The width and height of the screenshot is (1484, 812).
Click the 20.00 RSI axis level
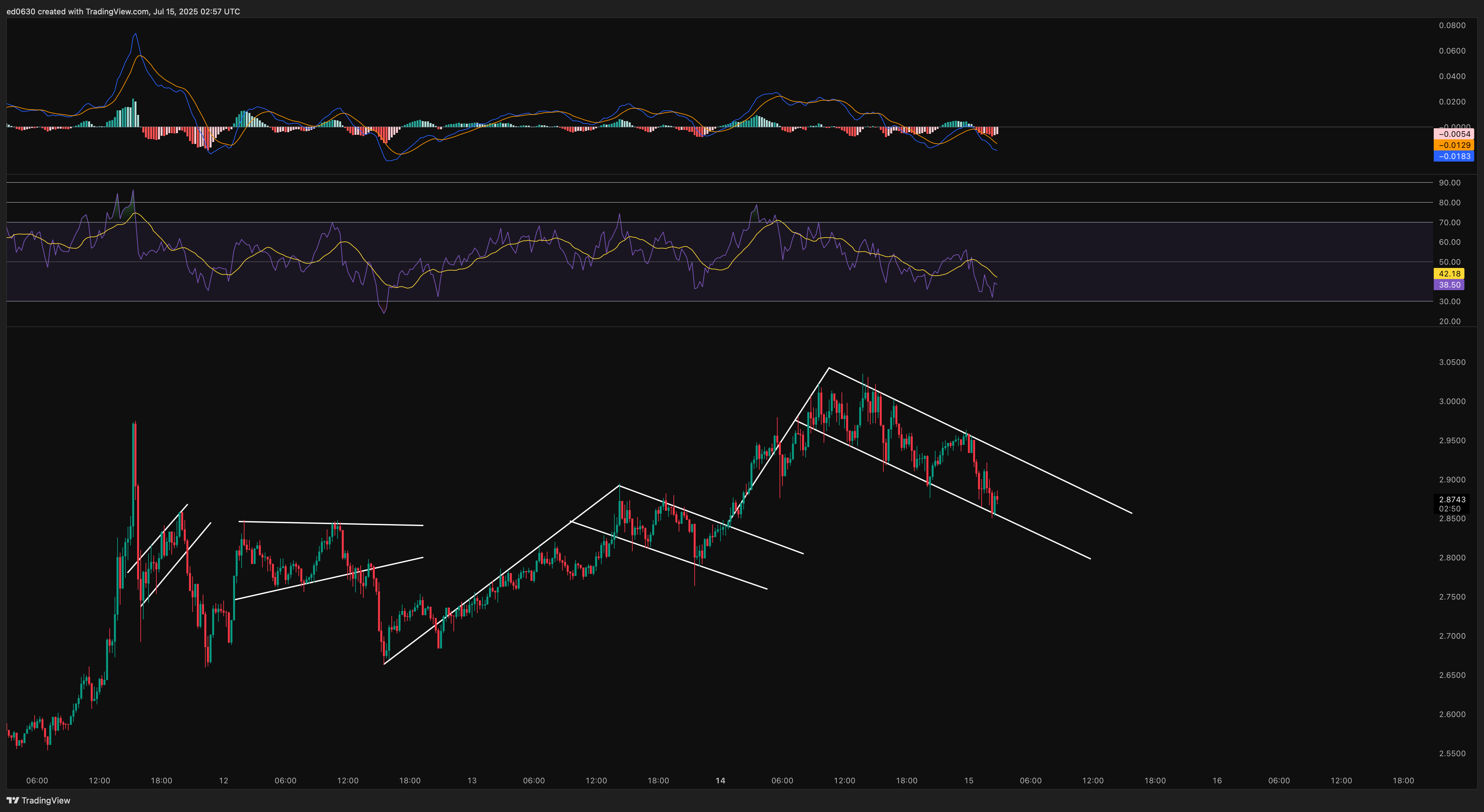(1449, 321)
